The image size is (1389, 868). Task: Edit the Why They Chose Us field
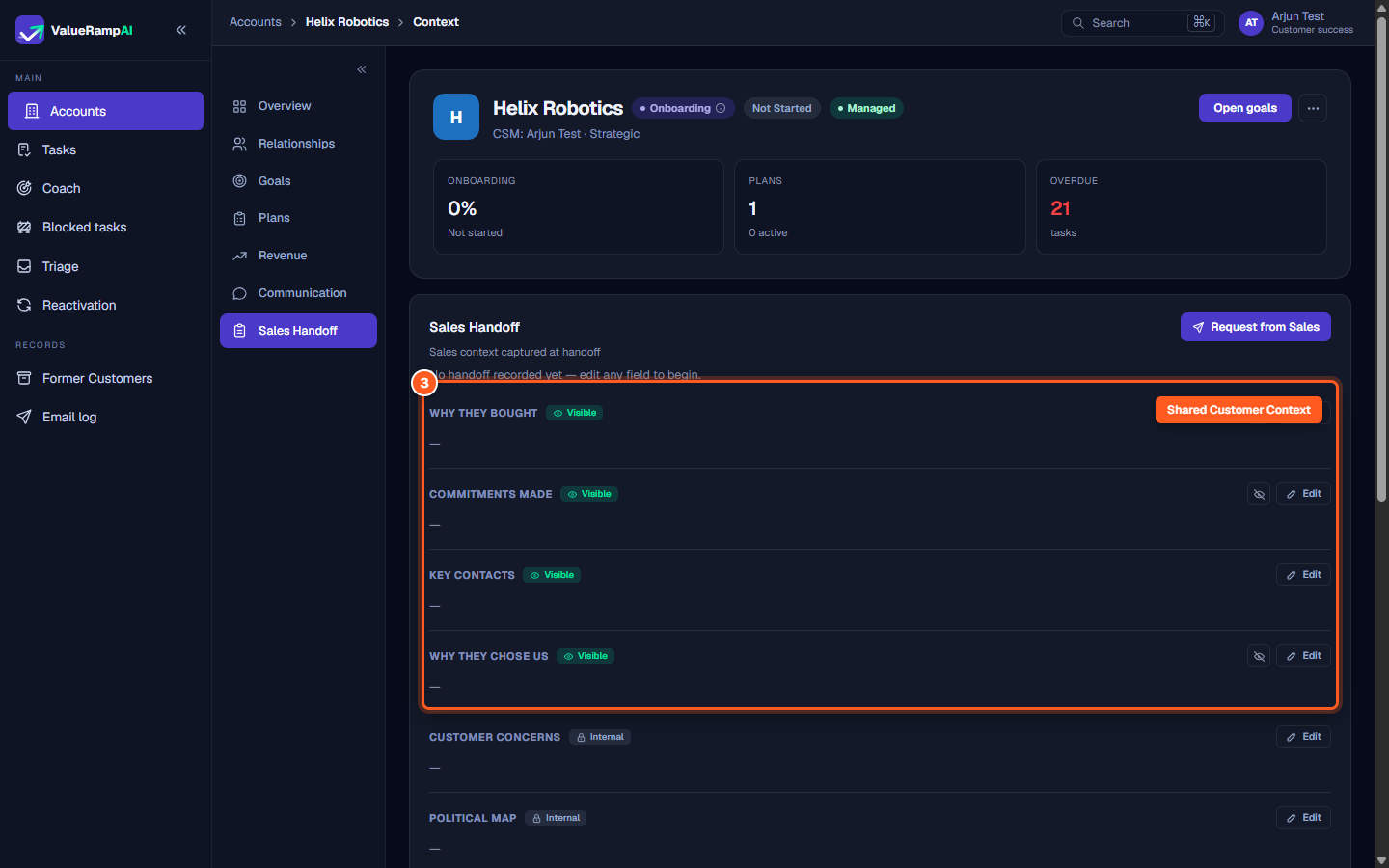point(1303,656)
